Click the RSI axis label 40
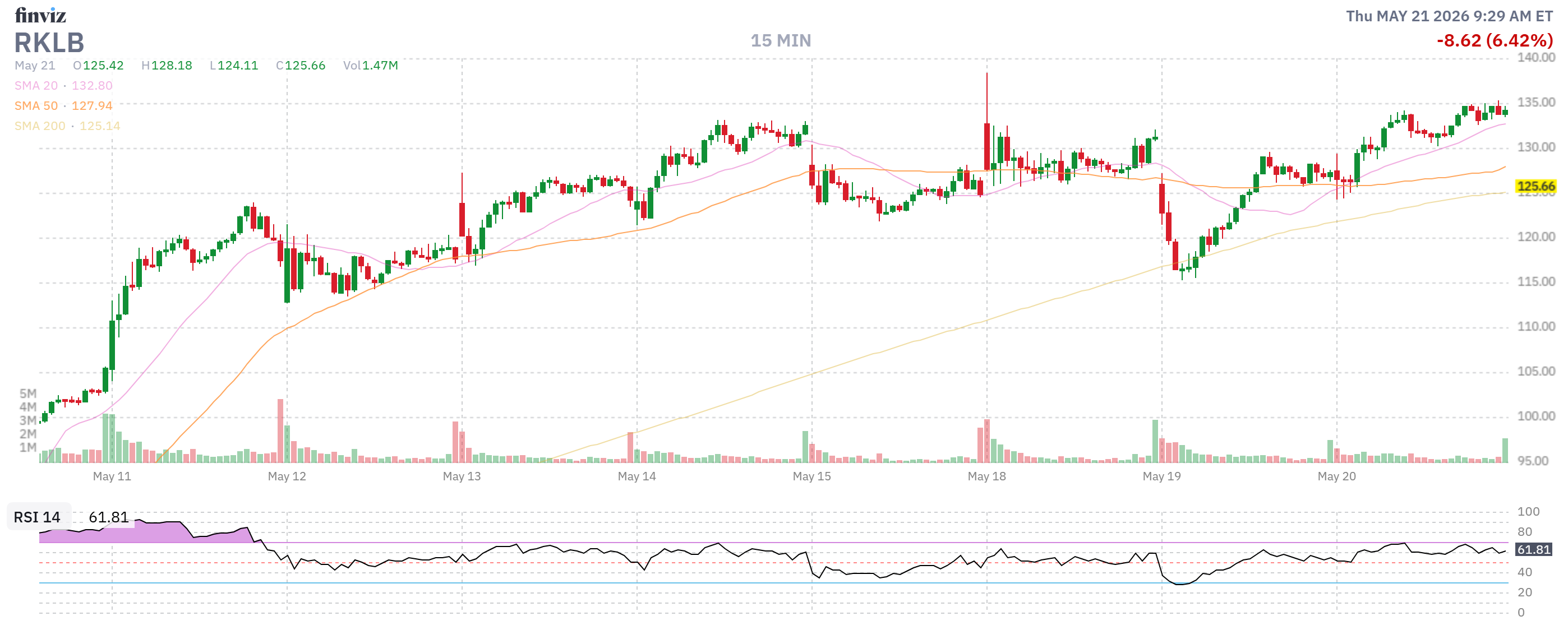Viewport: 1568px width, 630px height. click(x=1524, y=573)
